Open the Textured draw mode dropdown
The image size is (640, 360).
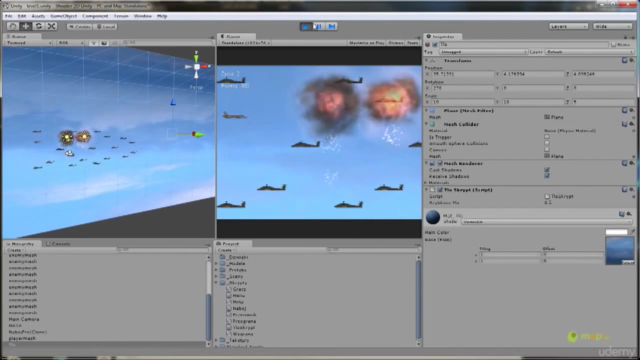pyautogui.click(x=29, y=43)
